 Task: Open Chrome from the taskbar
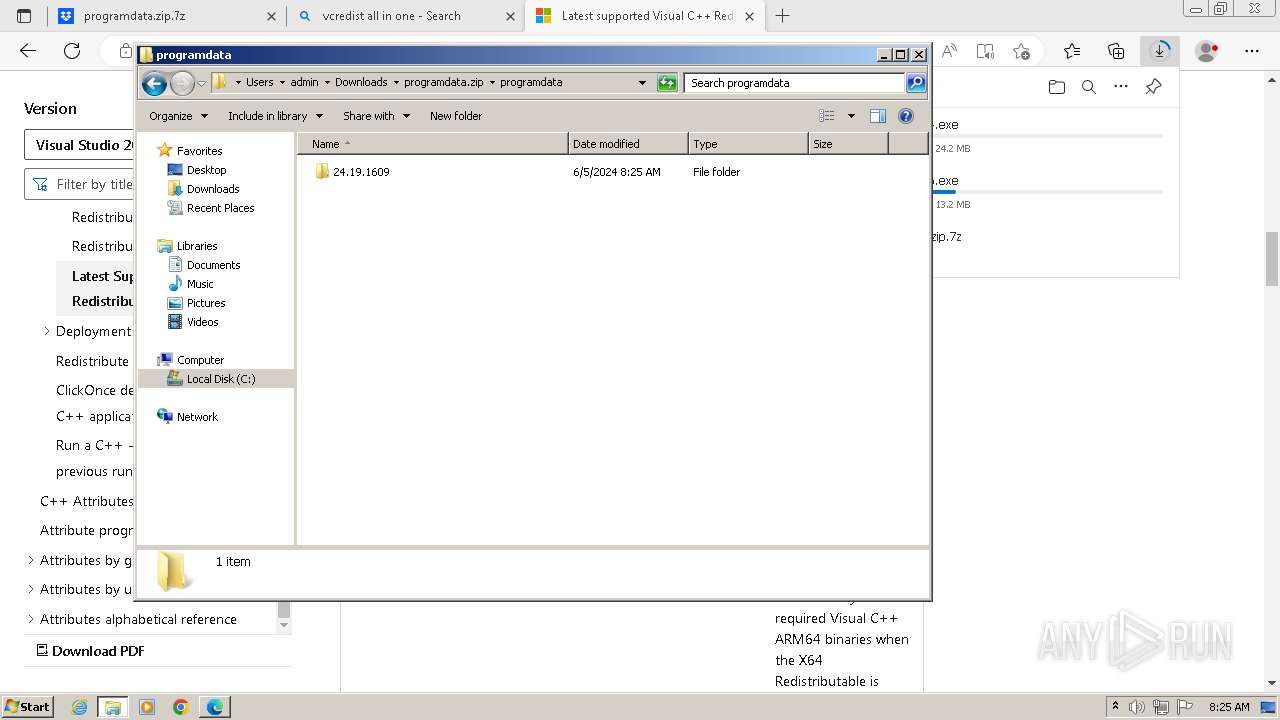180,707
